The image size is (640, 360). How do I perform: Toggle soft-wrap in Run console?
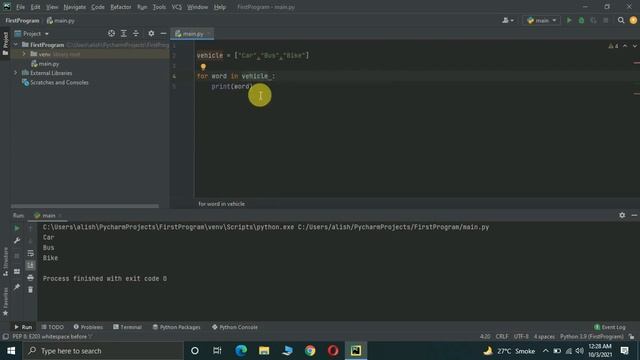(30, 253)
